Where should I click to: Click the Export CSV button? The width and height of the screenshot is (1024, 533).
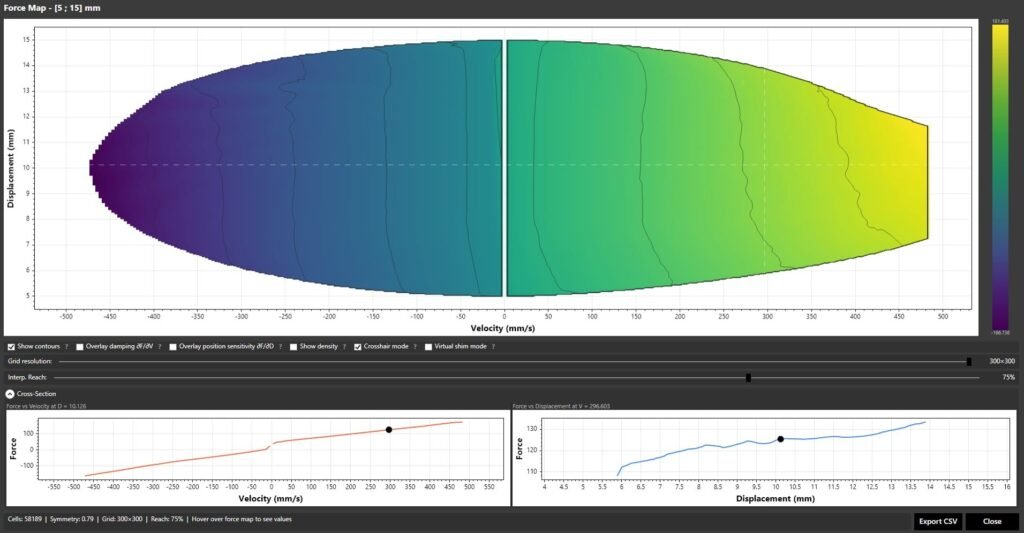click(x=938, y=521)
